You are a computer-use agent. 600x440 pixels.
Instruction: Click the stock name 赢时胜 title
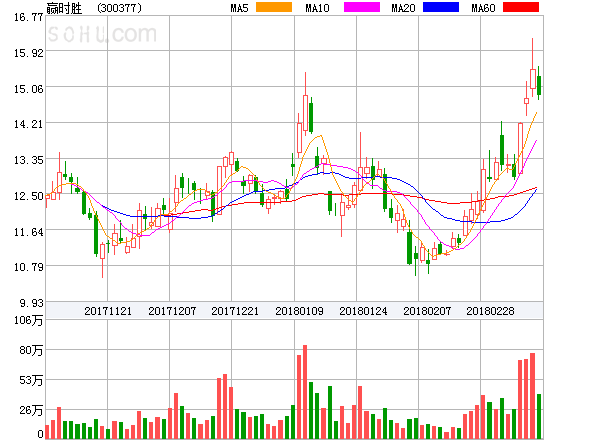click(x=64, y=8)
